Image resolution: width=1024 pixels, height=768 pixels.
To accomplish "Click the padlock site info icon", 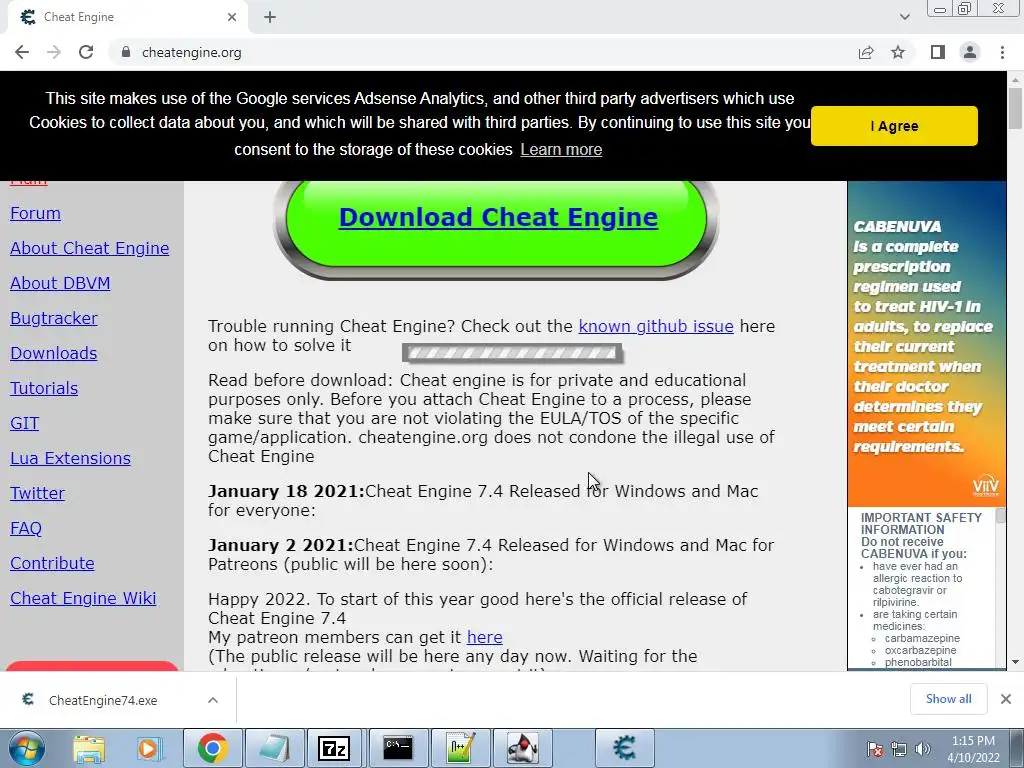I will (x=125, y=52).
